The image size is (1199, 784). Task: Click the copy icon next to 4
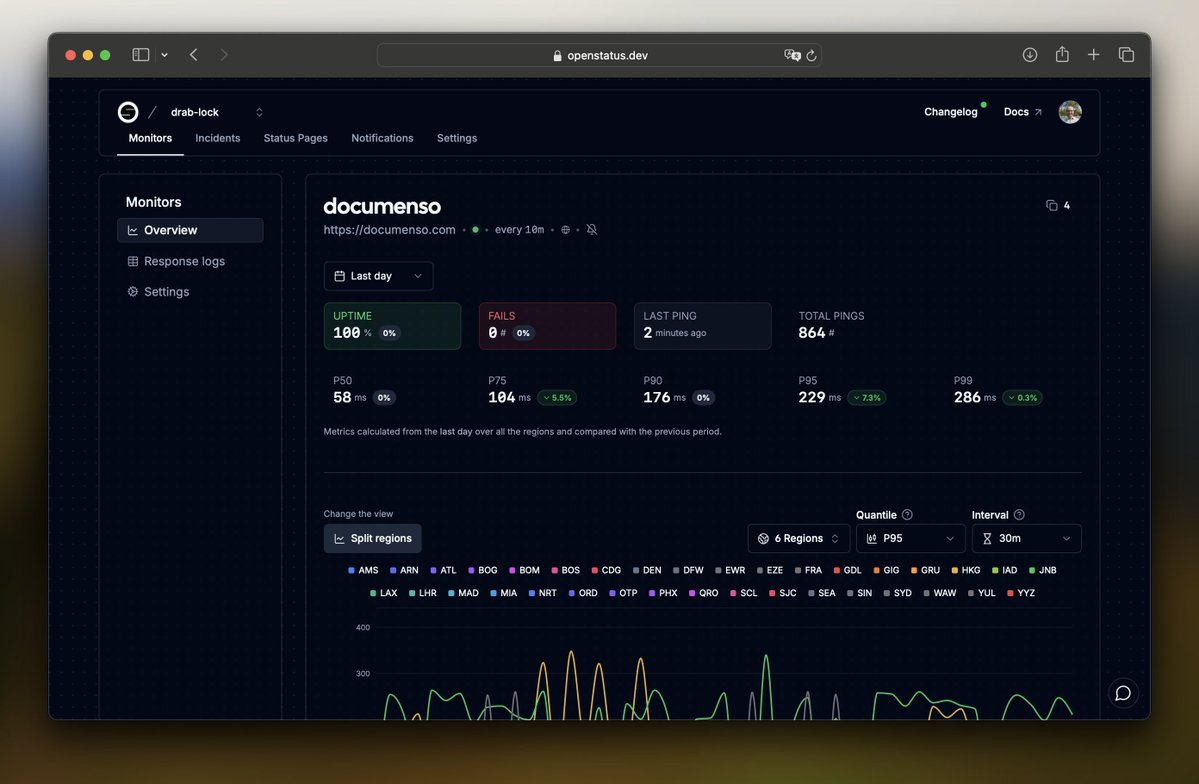pos(1051,205)
